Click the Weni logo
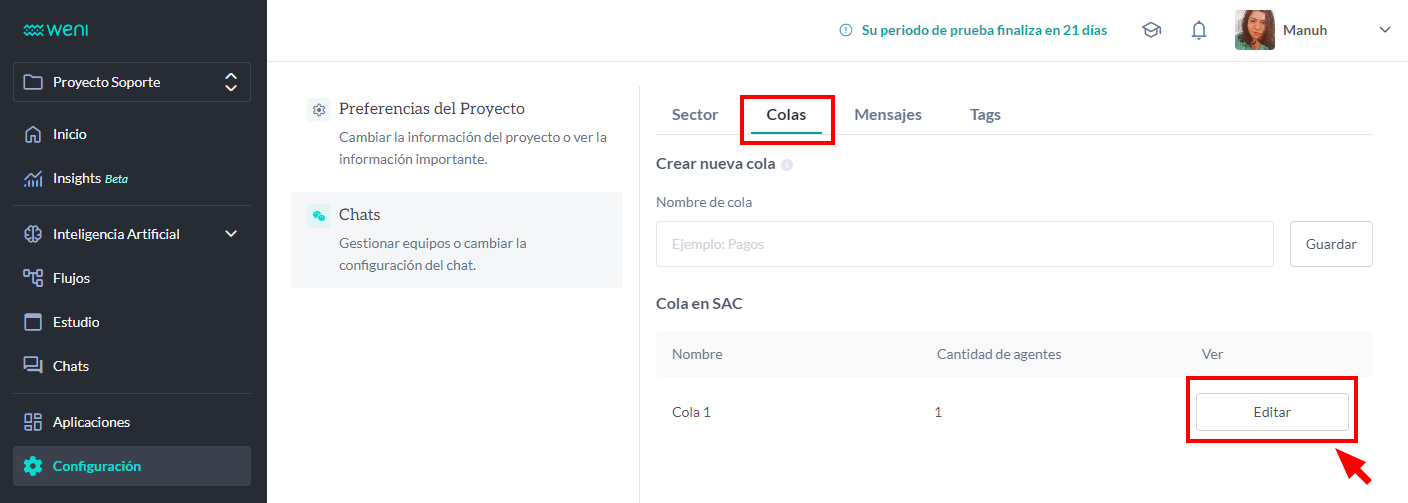 click(x=56, y=30)
